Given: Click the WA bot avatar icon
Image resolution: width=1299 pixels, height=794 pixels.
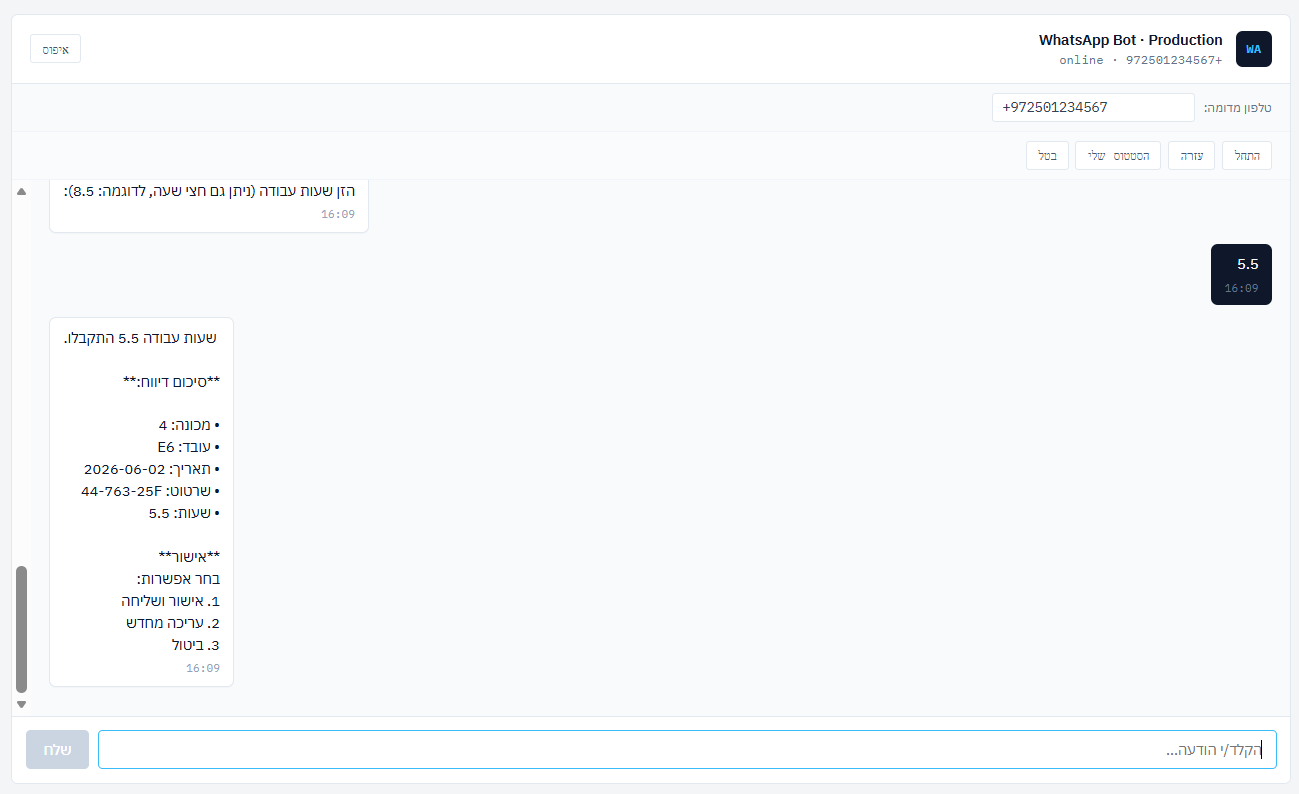Looking at the screenshot, I should pos(1254,49).
